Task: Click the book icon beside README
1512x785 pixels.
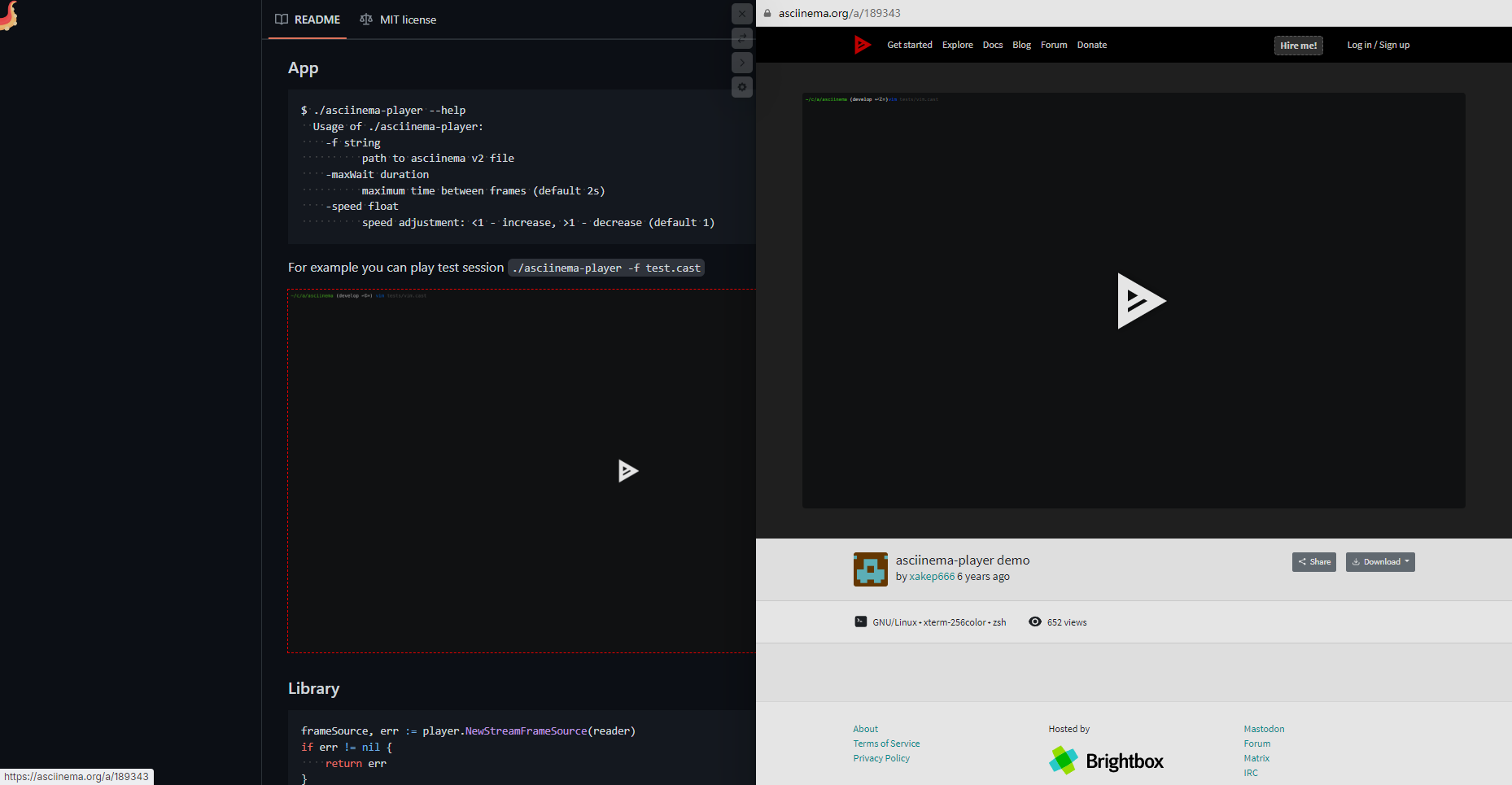Action: tap(282, 19)
